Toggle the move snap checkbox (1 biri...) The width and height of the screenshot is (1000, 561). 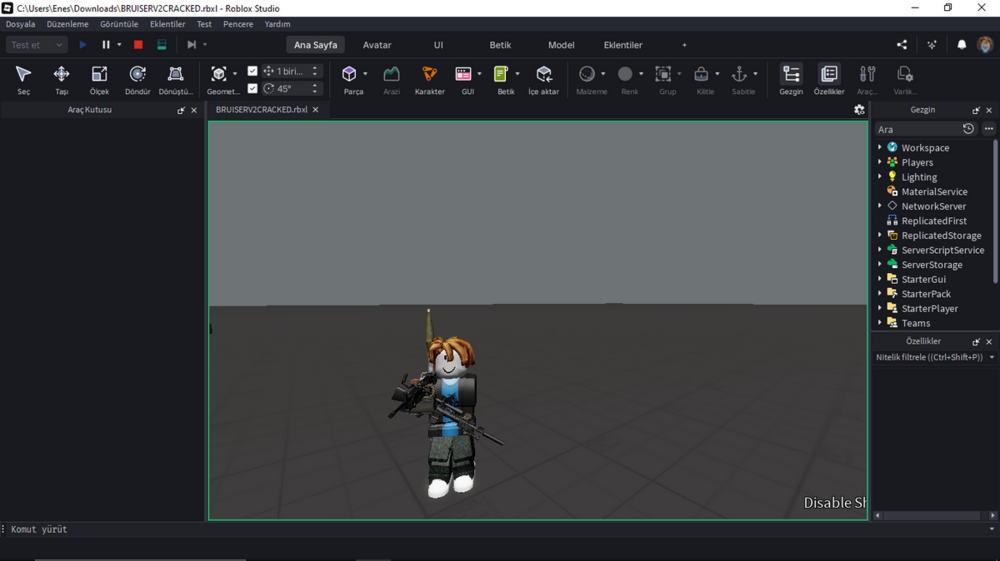point(253,71)
